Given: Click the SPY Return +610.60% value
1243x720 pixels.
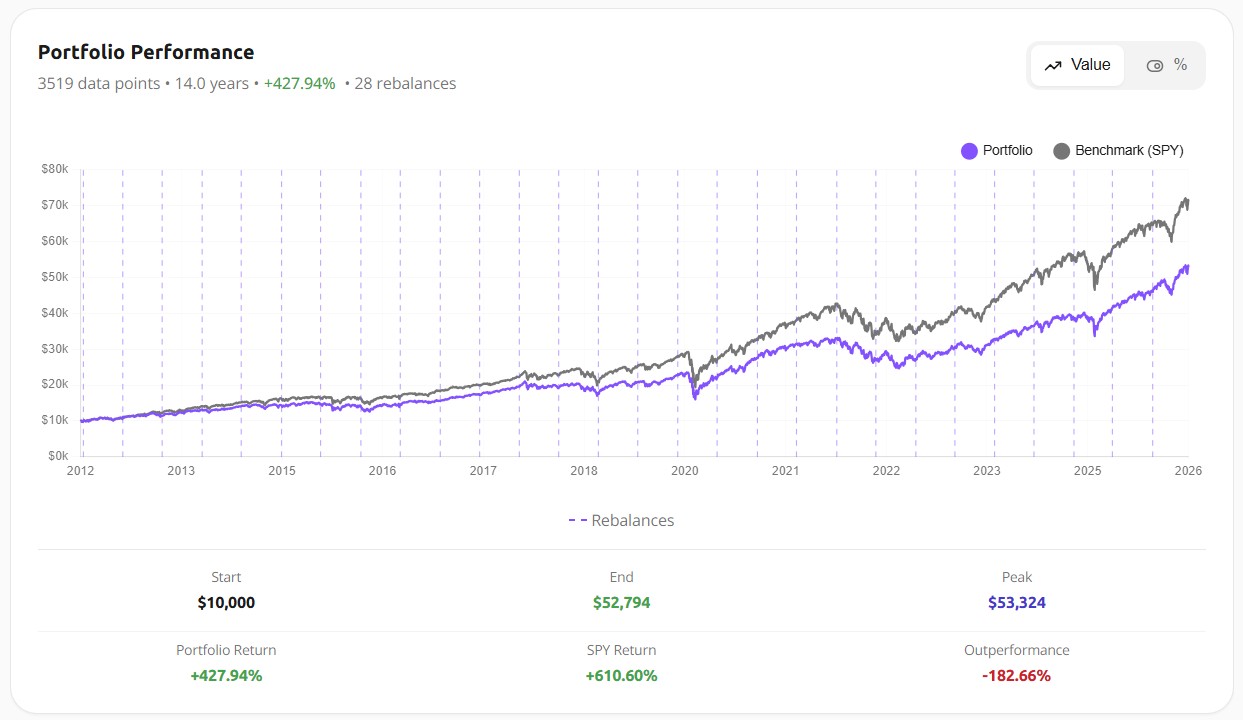Looking at the screenshot, I should pos(621,675).
